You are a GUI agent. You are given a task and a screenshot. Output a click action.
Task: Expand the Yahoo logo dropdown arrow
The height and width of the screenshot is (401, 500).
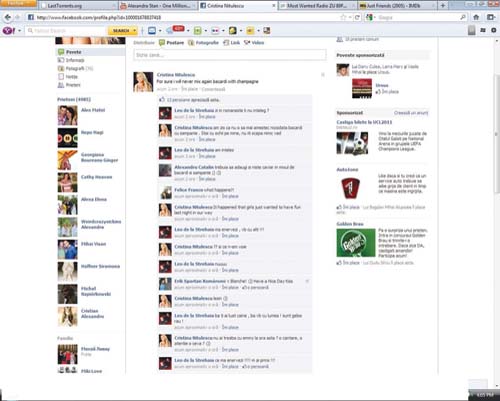pos(19,31)
